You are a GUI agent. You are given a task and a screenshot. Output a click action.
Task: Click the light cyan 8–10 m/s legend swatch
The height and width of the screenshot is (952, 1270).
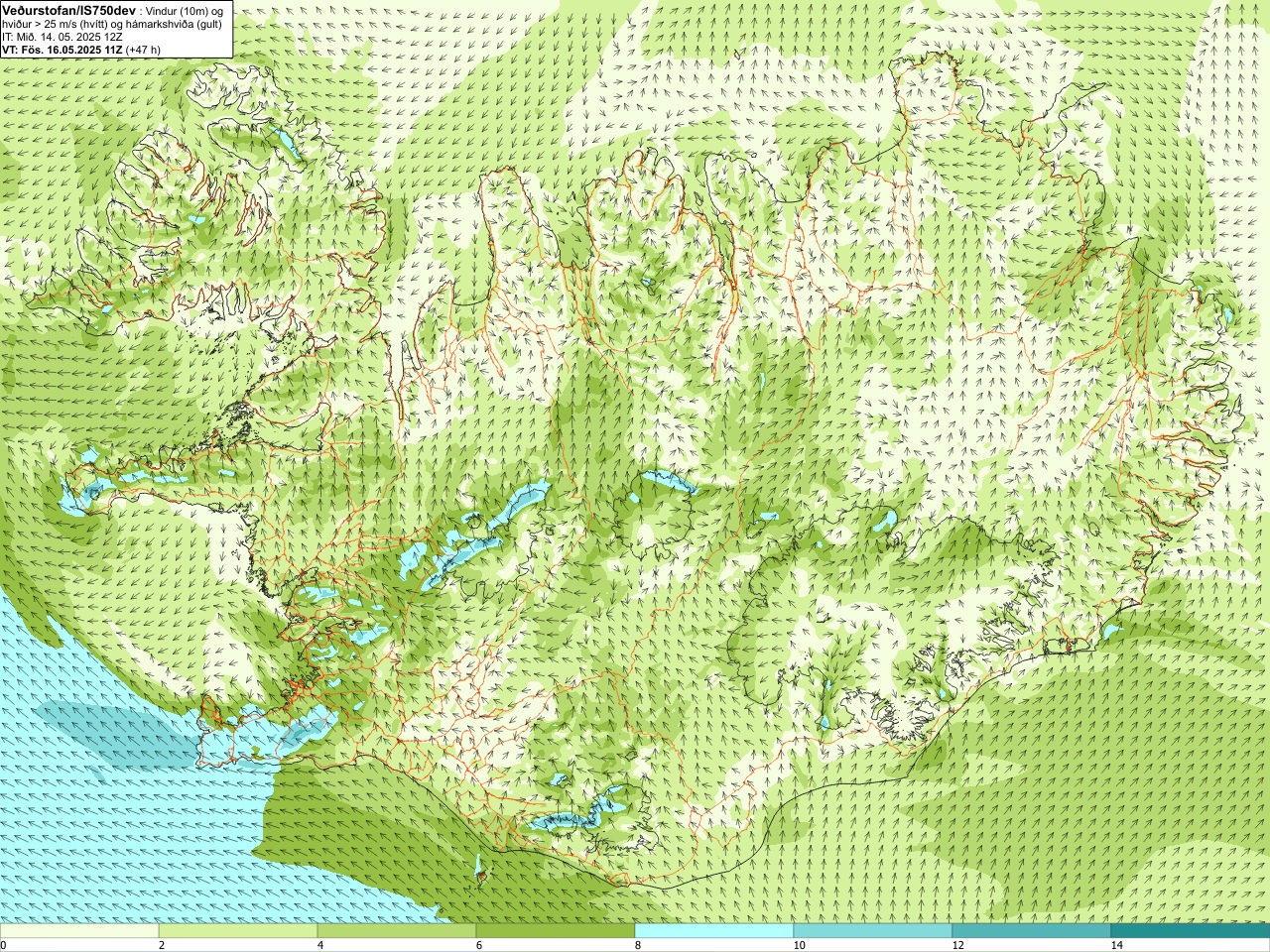714,931
